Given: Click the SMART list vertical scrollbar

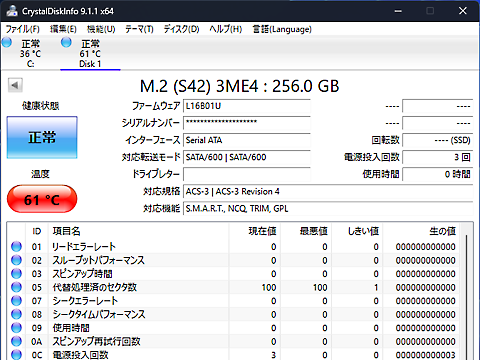Looking at the screenshot, I should [467, 292].
